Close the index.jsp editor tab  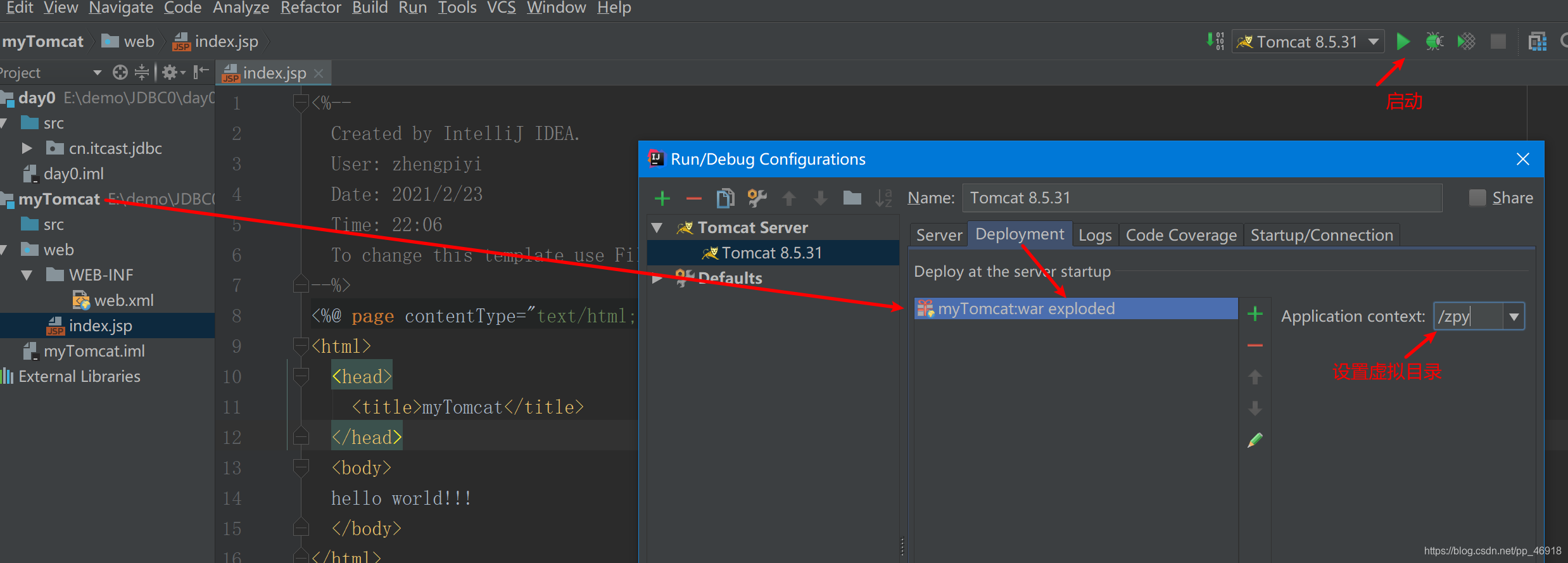(319, 73)
